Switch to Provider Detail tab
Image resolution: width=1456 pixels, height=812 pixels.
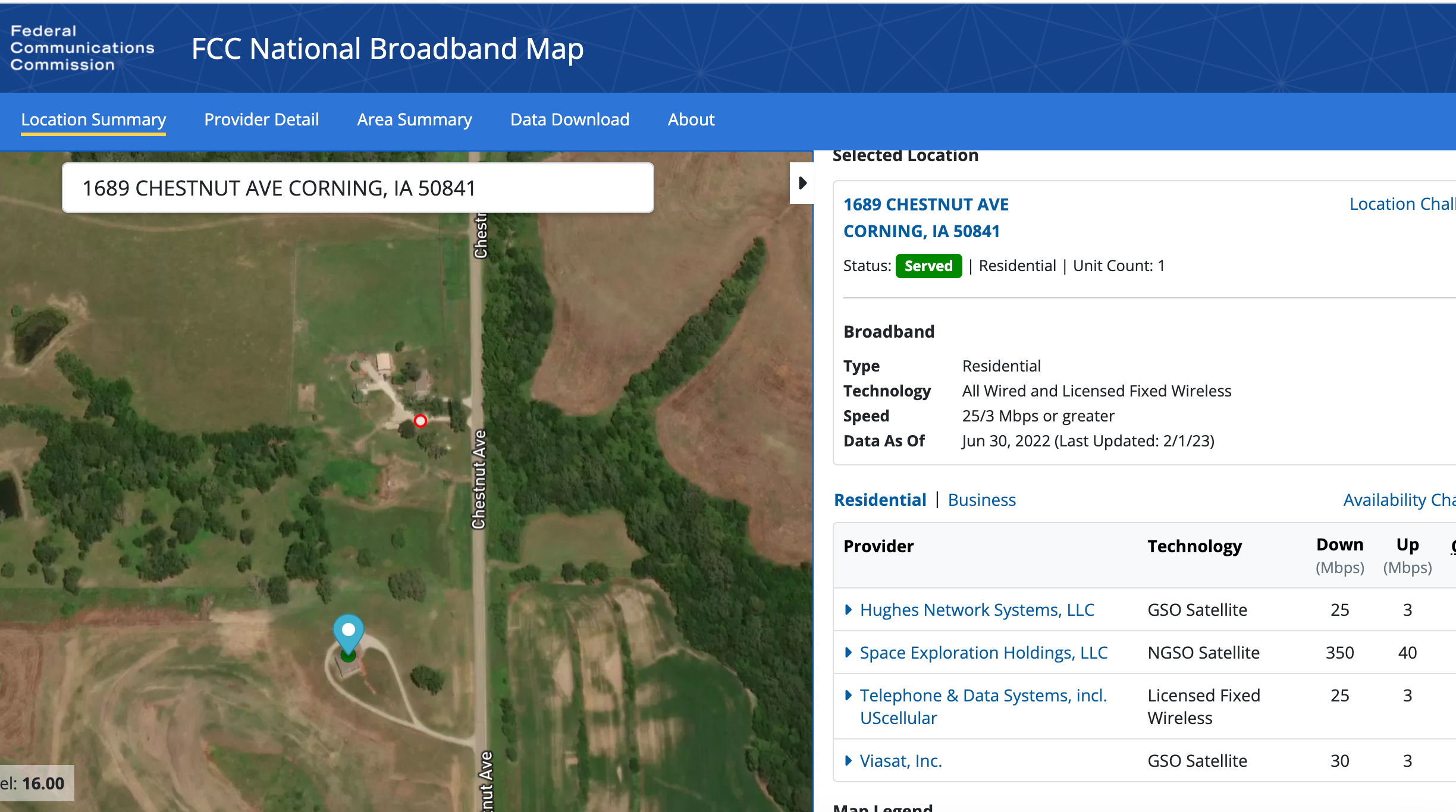262,119
